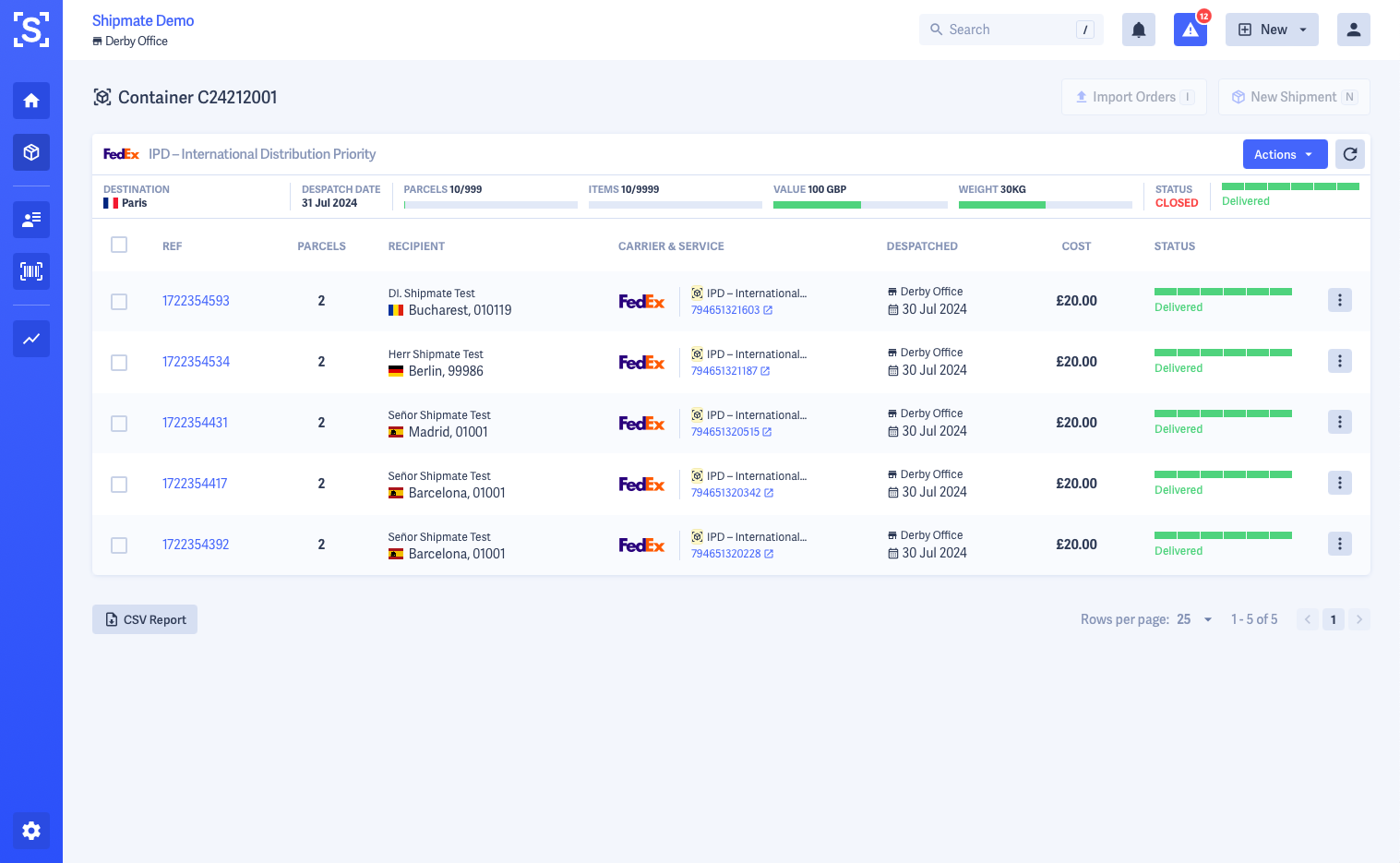Go to previous page chevron
Image resolution: width=1400 pixels, height=863 pixels.
(1308, 619)
